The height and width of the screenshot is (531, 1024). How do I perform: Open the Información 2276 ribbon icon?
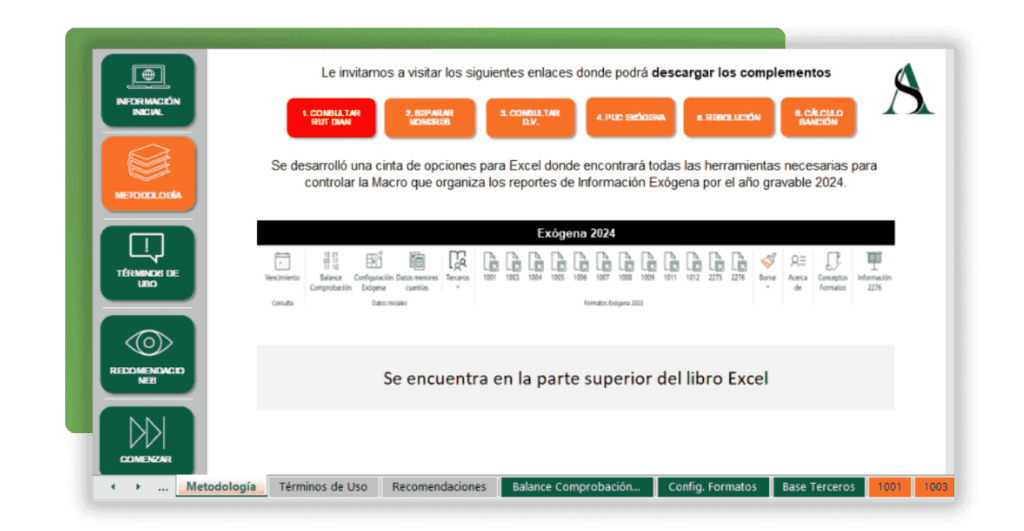pyautogui.click(x=874, y=261)
